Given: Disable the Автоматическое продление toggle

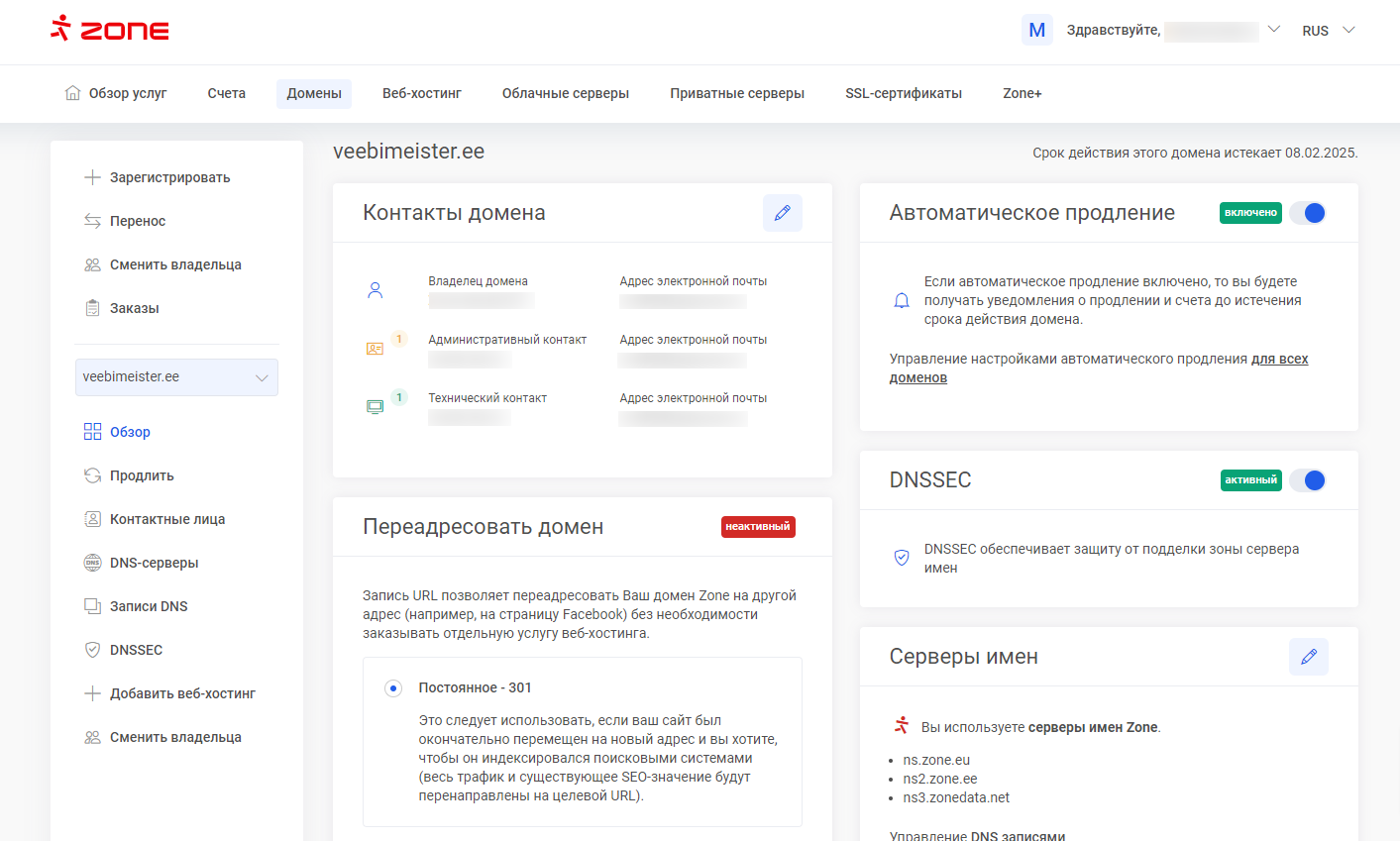Looking at the screenshot, I should 1308,213.
